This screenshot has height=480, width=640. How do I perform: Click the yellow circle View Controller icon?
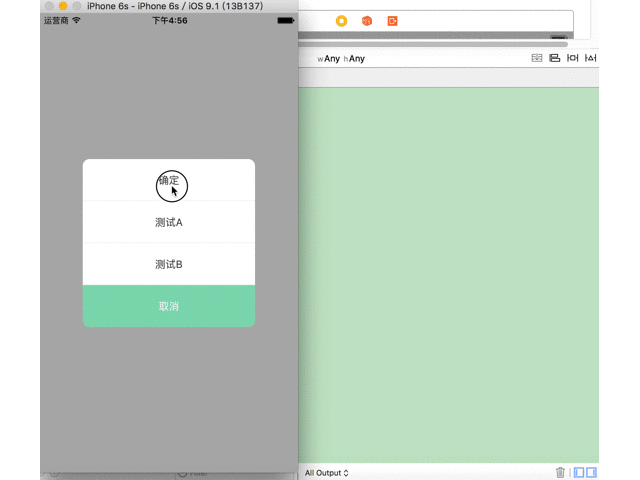[342, 21]
